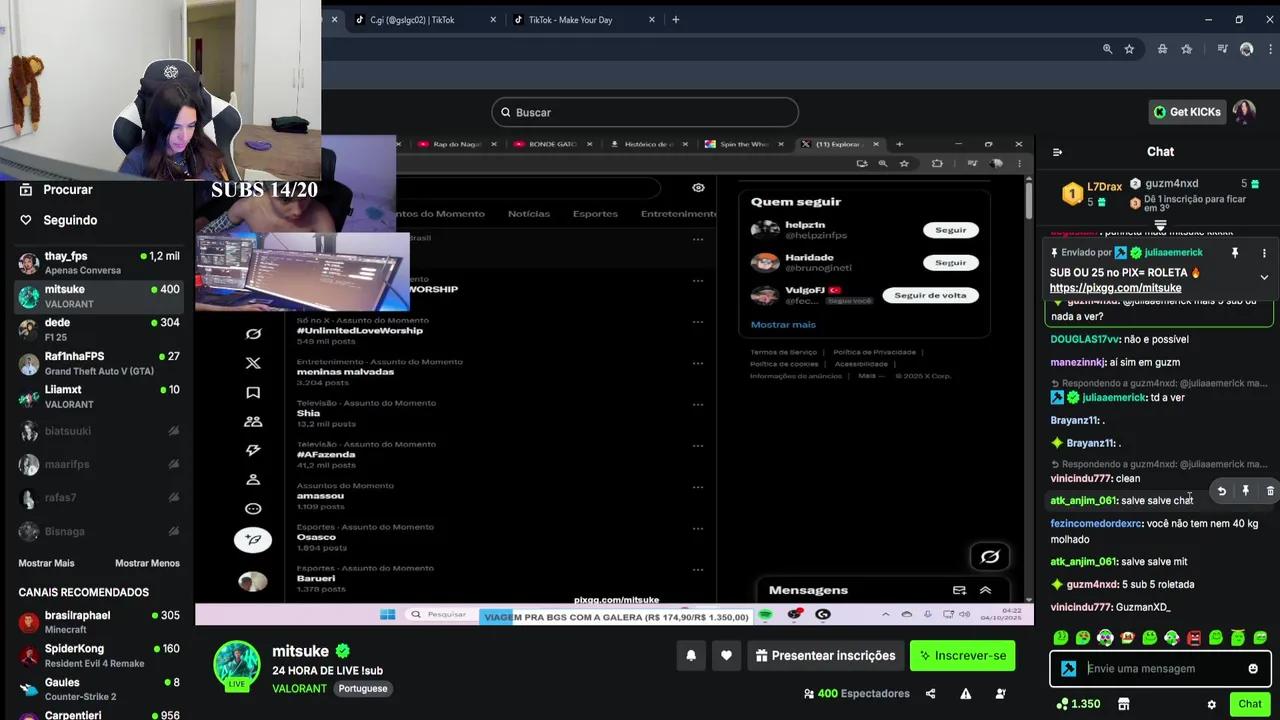
Task: Open thay_fps channel in the sidebar
Action: 98,263
